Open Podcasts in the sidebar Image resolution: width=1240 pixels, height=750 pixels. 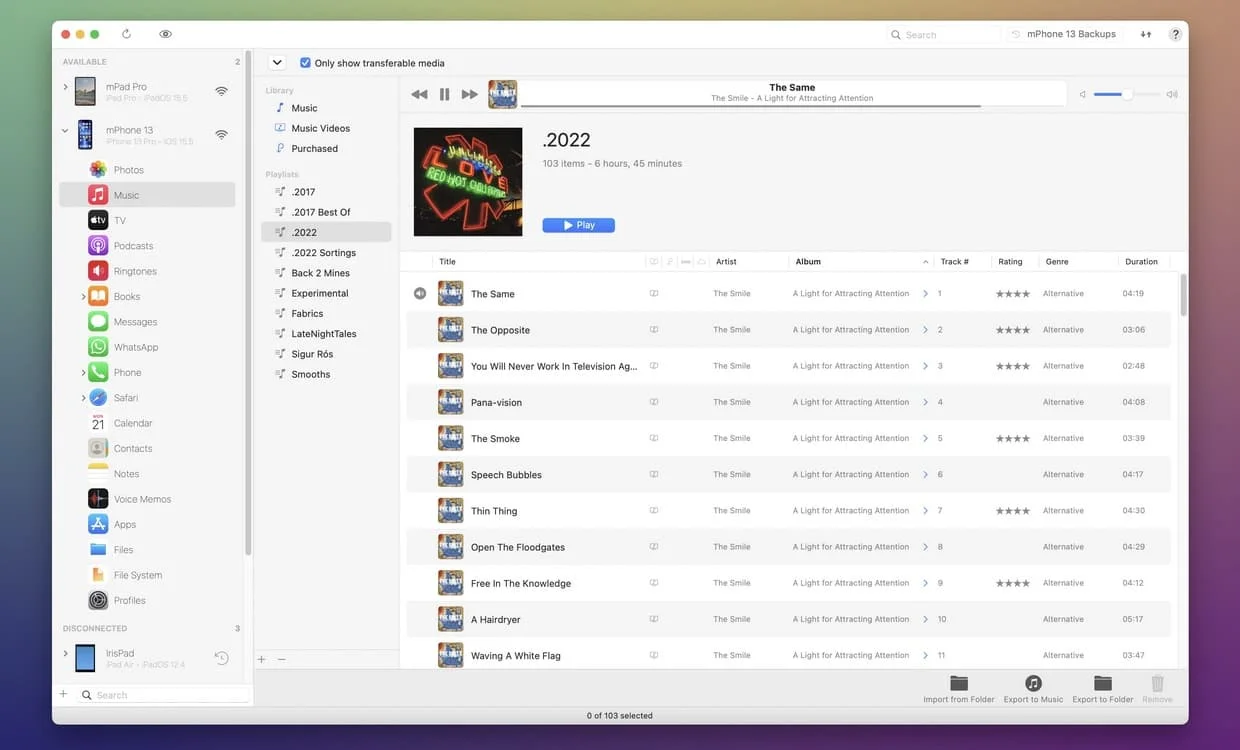pos(133,246)
